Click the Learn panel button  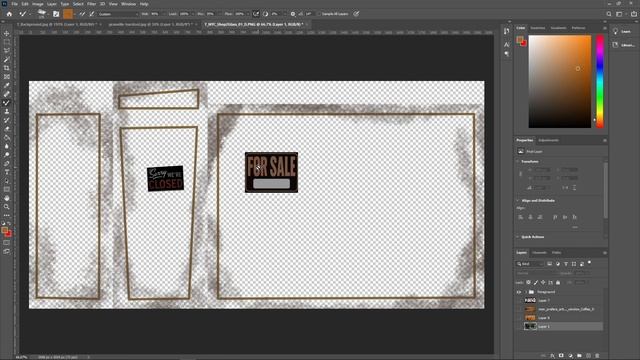tap(622, 31)
